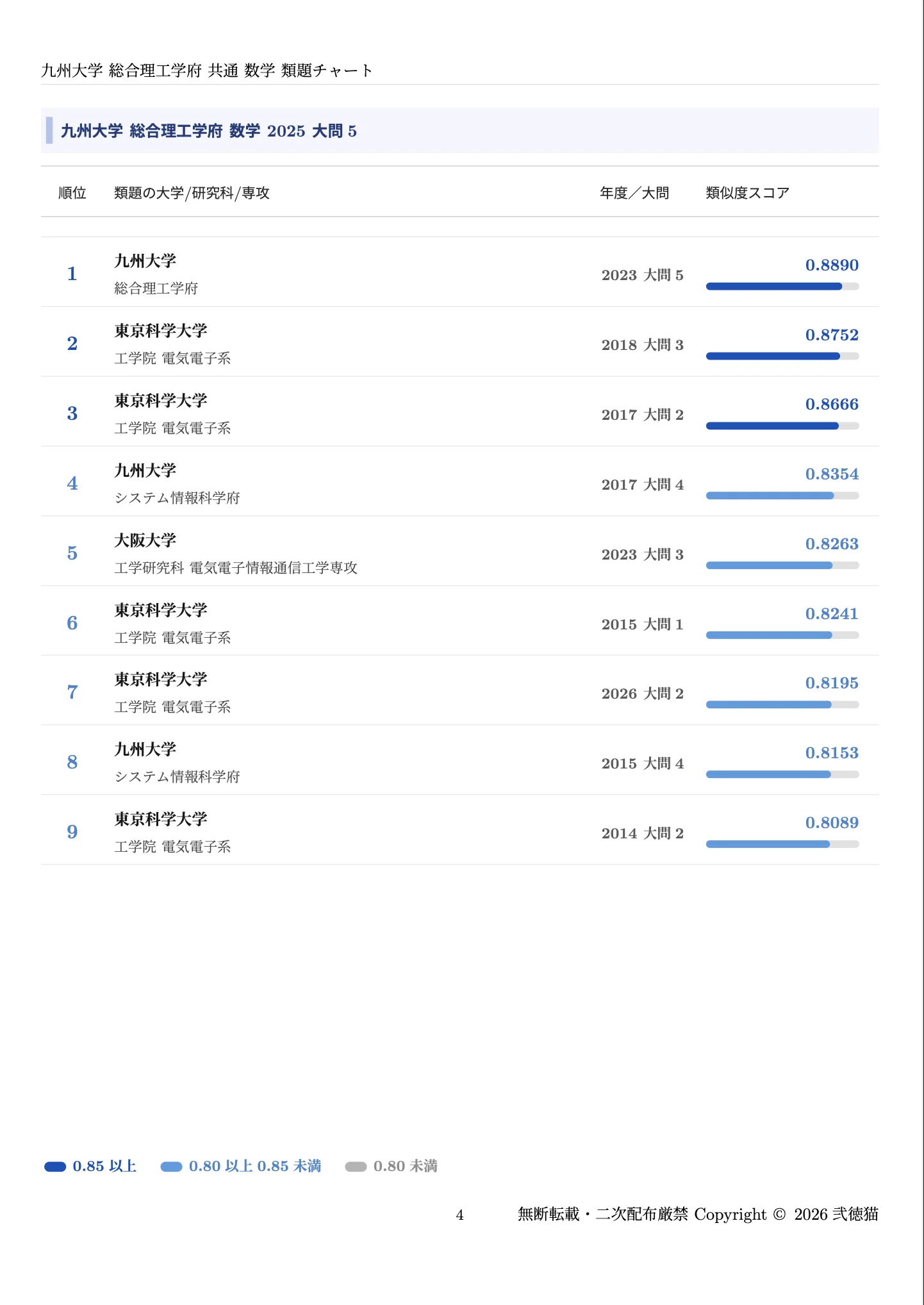
Task: Click the score value 0.8890
Action: tap(832, 265)
